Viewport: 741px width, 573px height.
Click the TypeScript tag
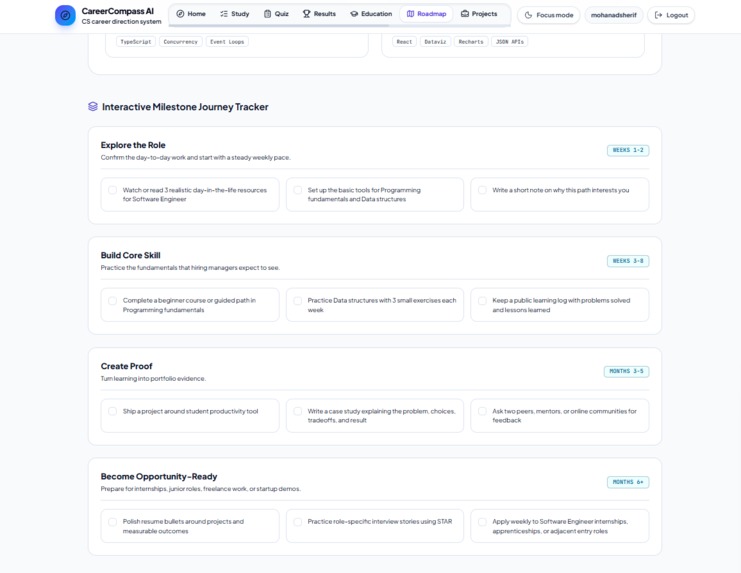tap(136, 42)
